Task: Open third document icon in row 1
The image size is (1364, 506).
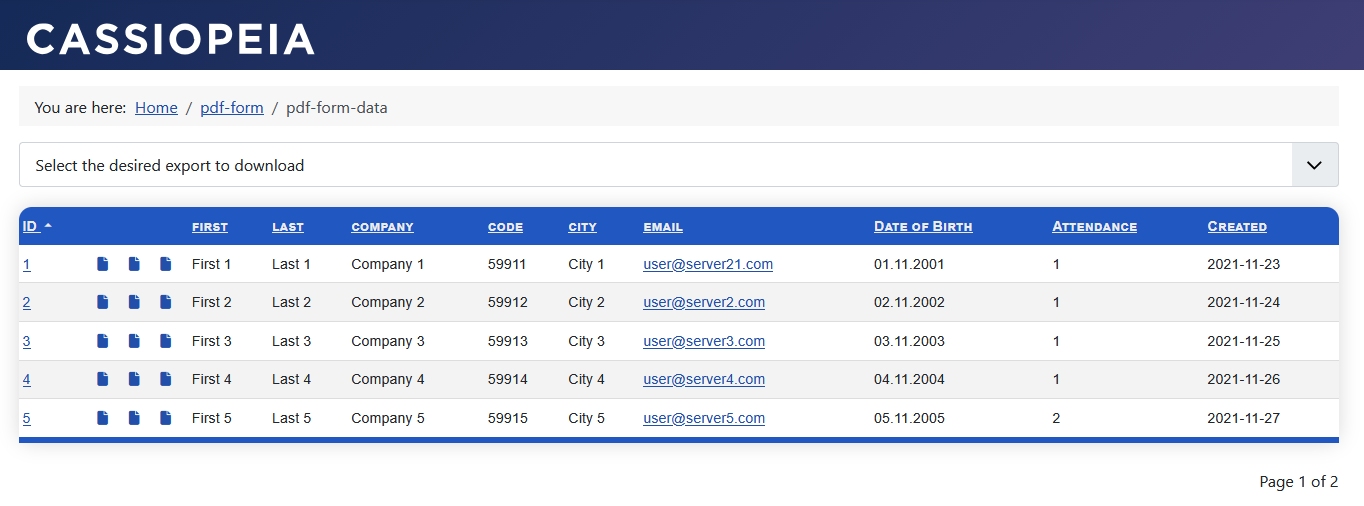Action: tap(166, 264)
